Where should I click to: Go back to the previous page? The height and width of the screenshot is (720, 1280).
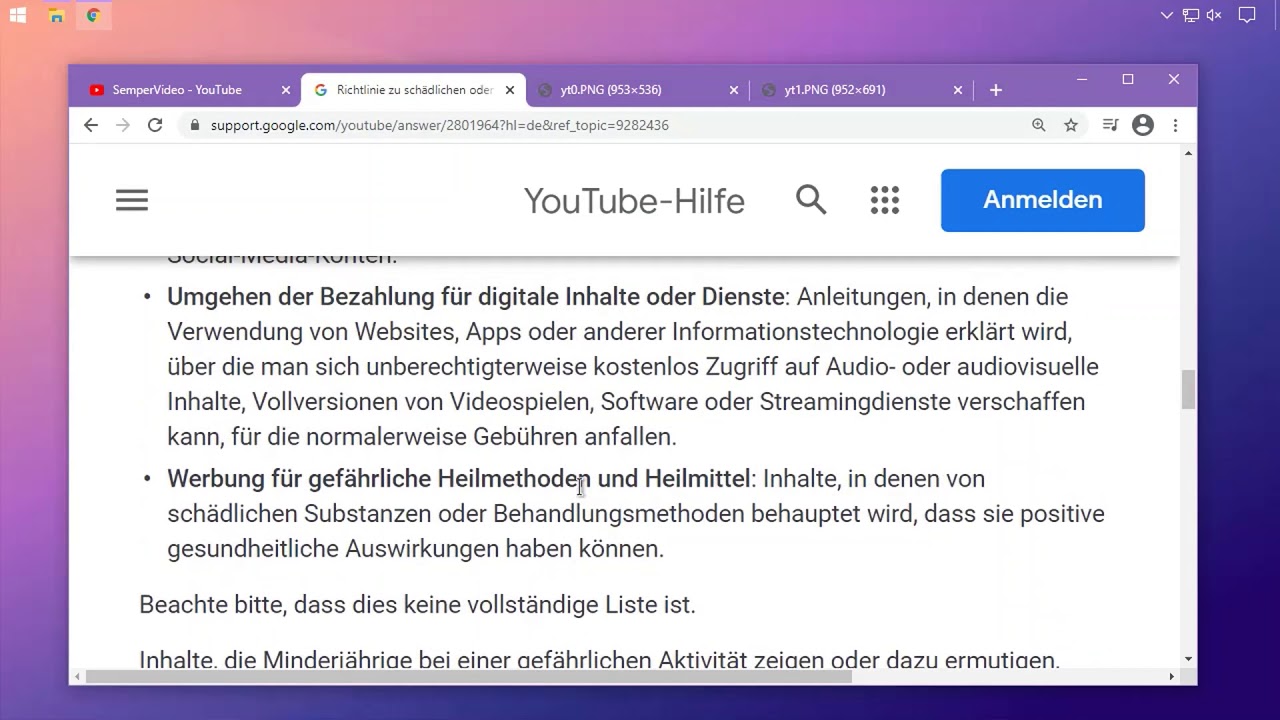(x=91, y=125)
